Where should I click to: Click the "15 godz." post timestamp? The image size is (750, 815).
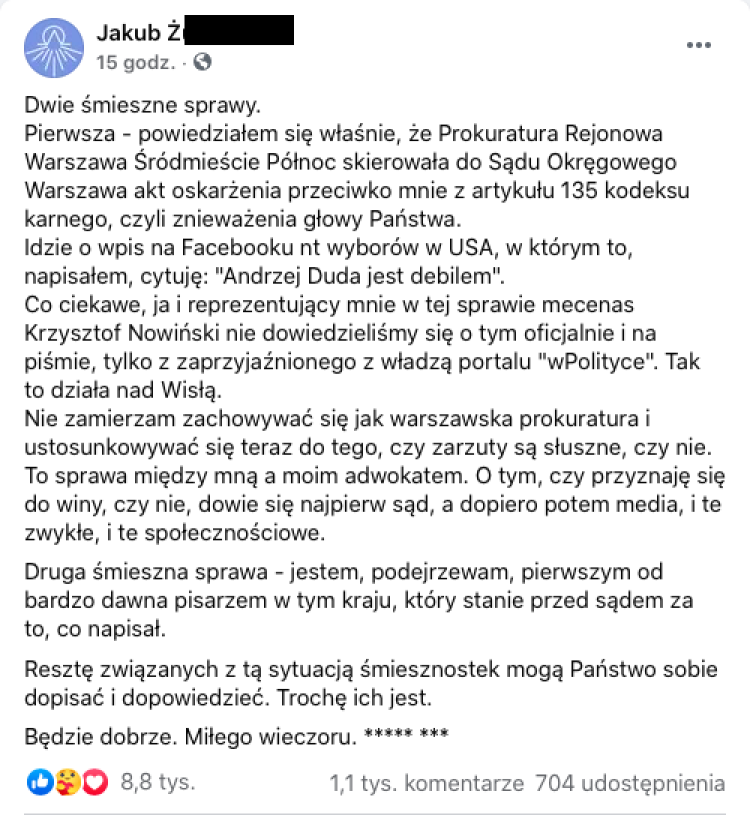pyautogui.click(x=136, y=62)
